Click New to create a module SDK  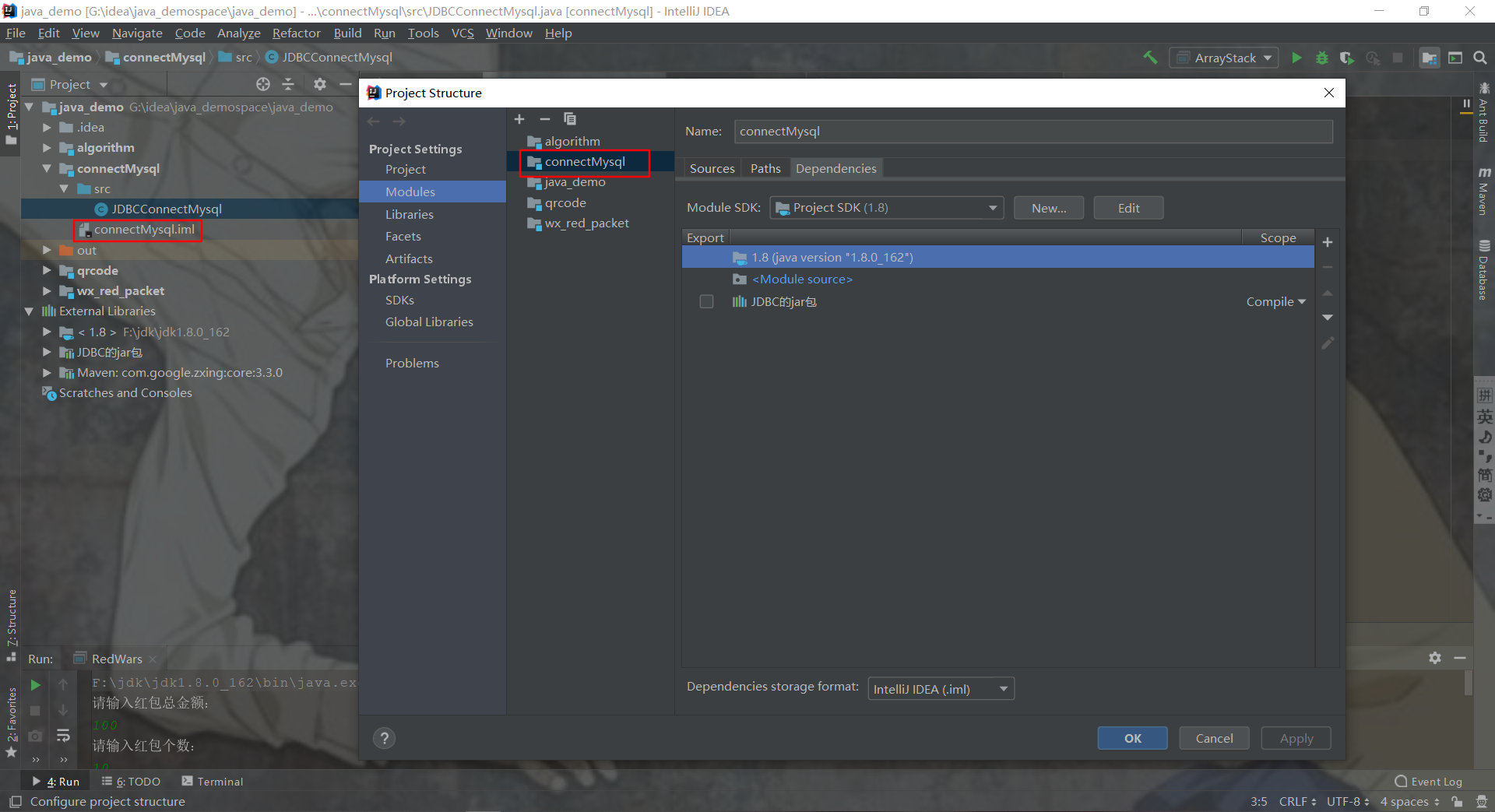[1048, 207]
